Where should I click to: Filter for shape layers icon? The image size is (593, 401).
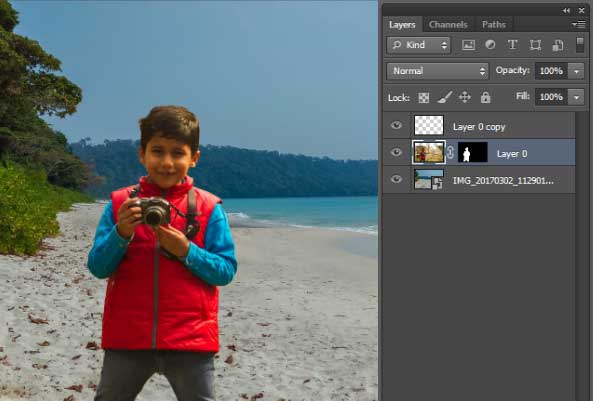(535, 45)
